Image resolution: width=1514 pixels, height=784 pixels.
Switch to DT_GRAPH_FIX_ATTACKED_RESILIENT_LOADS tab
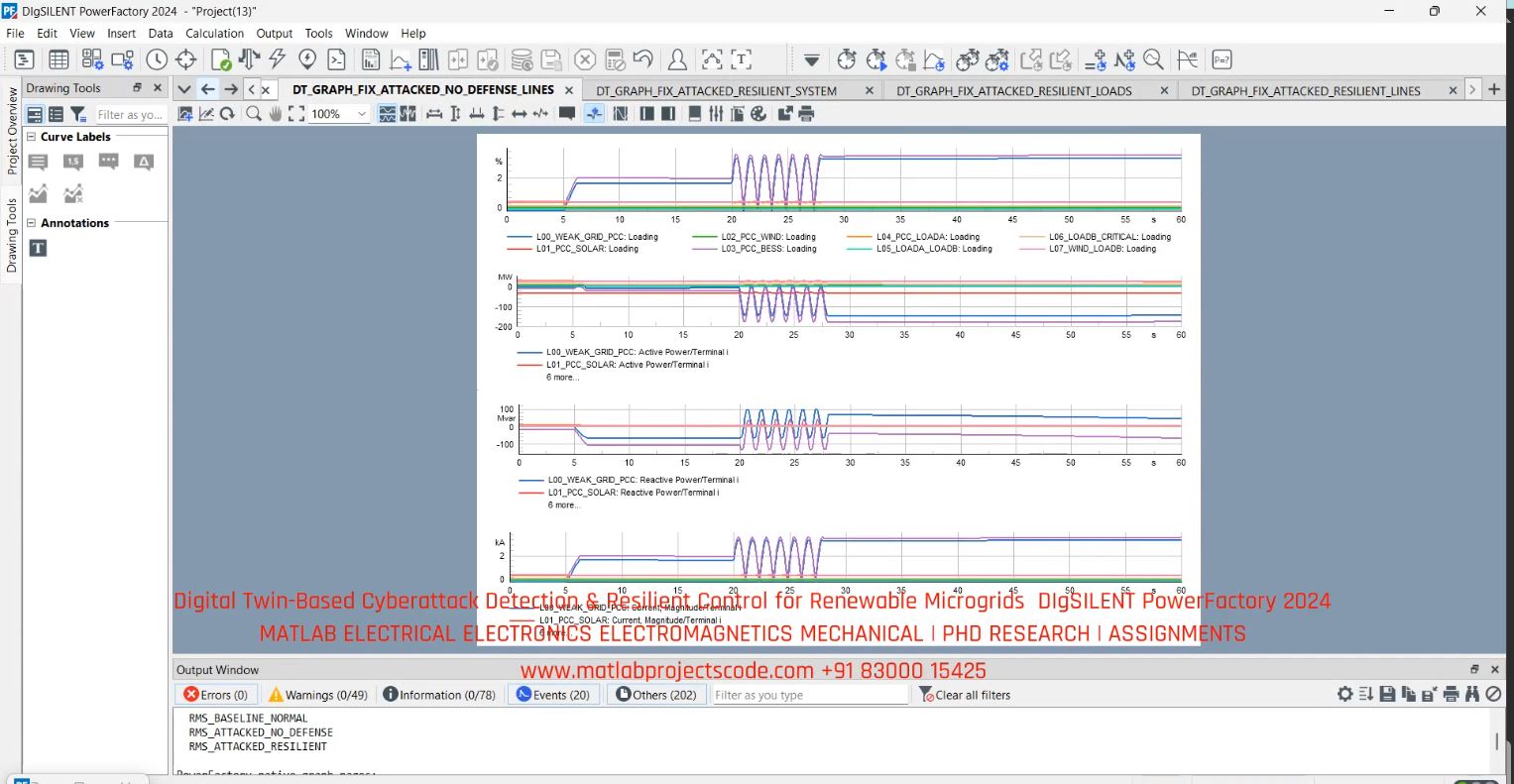(1013, 90)
